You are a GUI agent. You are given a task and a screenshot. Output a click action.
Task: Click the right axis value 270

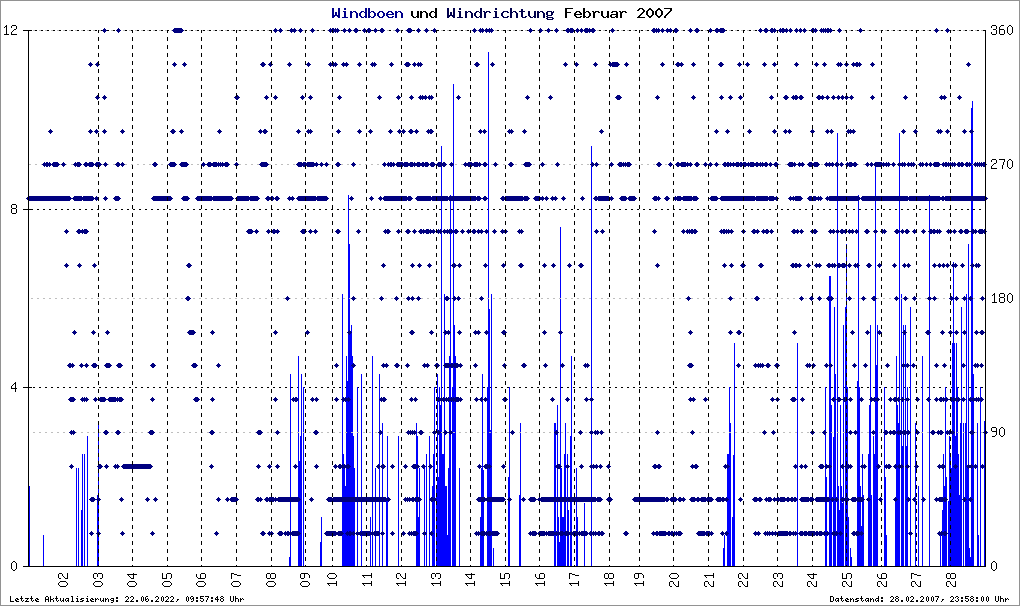coord(1002,165)
